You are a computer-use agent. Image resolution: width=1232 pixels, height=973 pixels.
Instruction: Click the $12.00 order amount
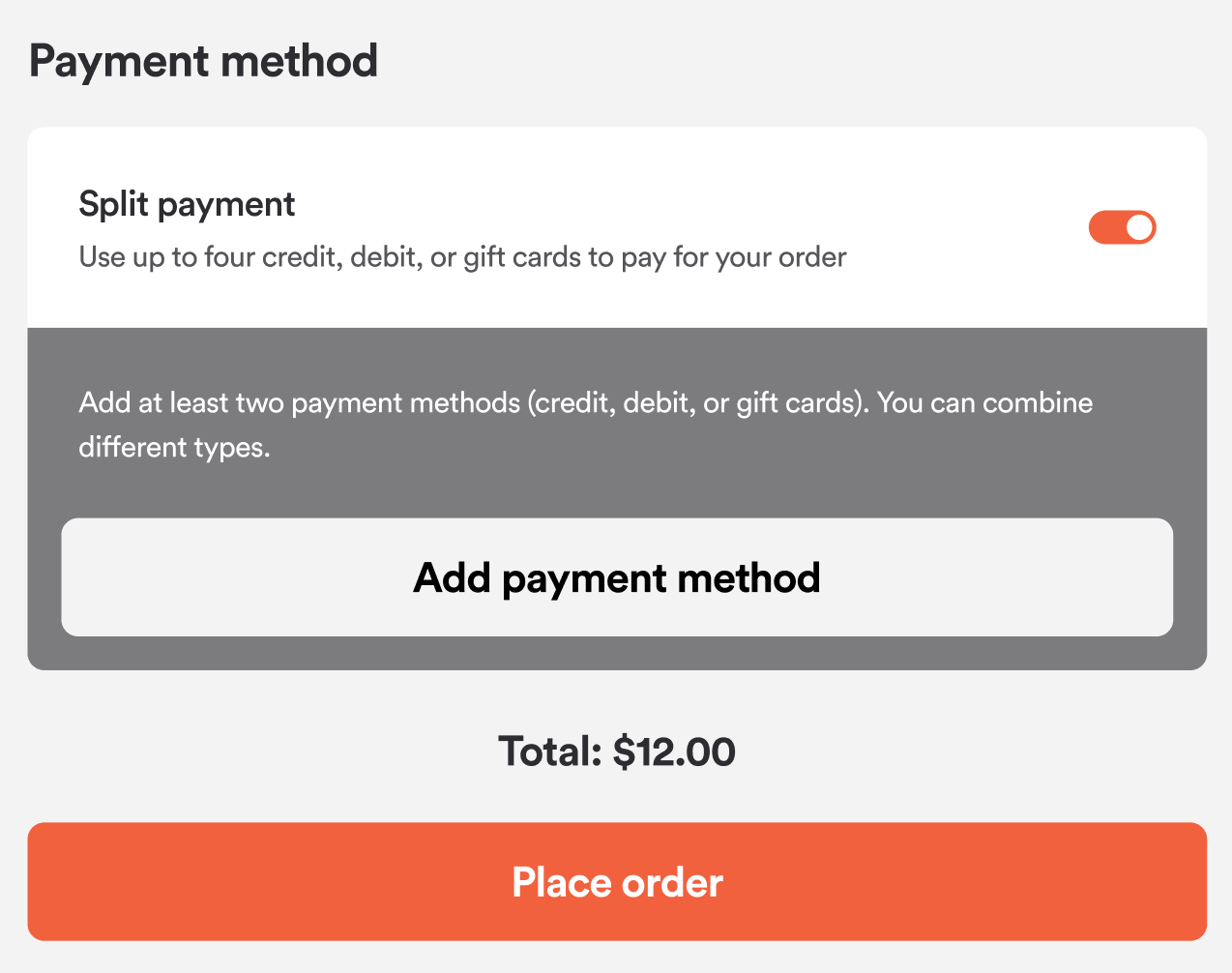pos(674,752)
